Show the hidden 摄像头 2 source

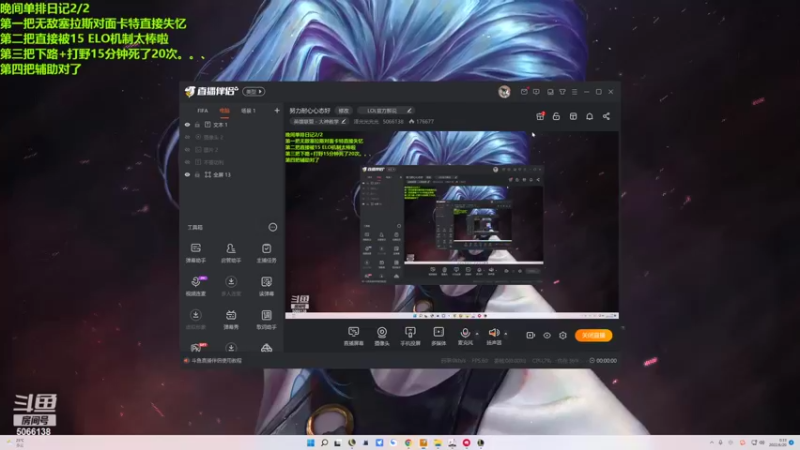click(x=187, y=137)
